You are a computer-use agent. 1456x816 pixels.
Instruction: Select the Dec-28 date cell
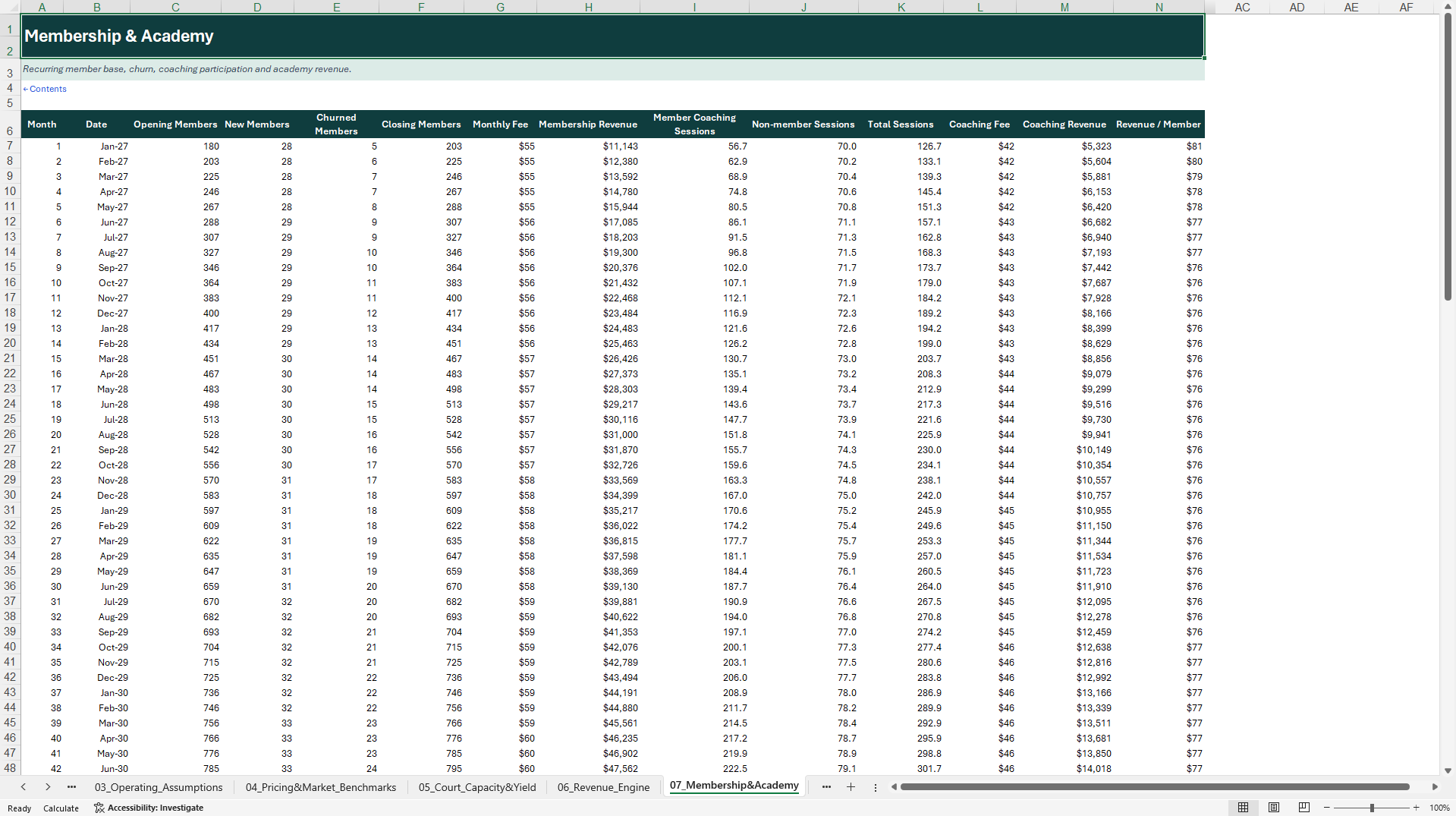pyautogui.click(x=96, y=495)
